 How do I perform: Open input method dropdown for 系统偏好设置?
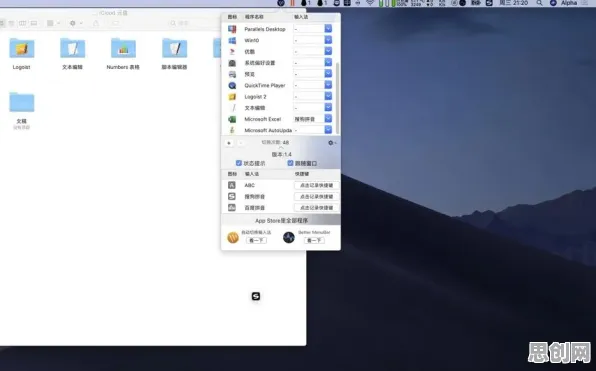[328, 63]
